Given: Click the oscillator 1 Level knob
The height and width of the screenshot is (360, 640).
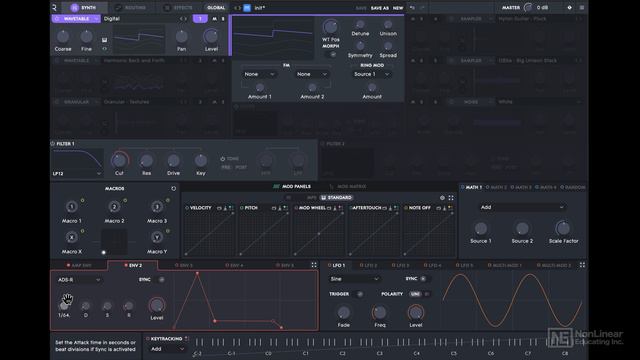Looking at the screenshot, I should click(211, 36).
